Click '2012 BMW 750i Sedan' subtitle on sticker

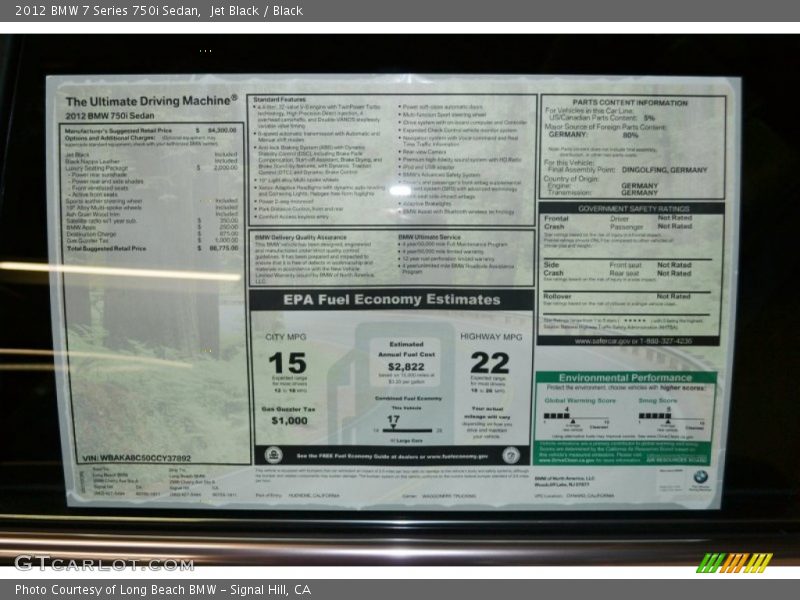click(110, 116)
